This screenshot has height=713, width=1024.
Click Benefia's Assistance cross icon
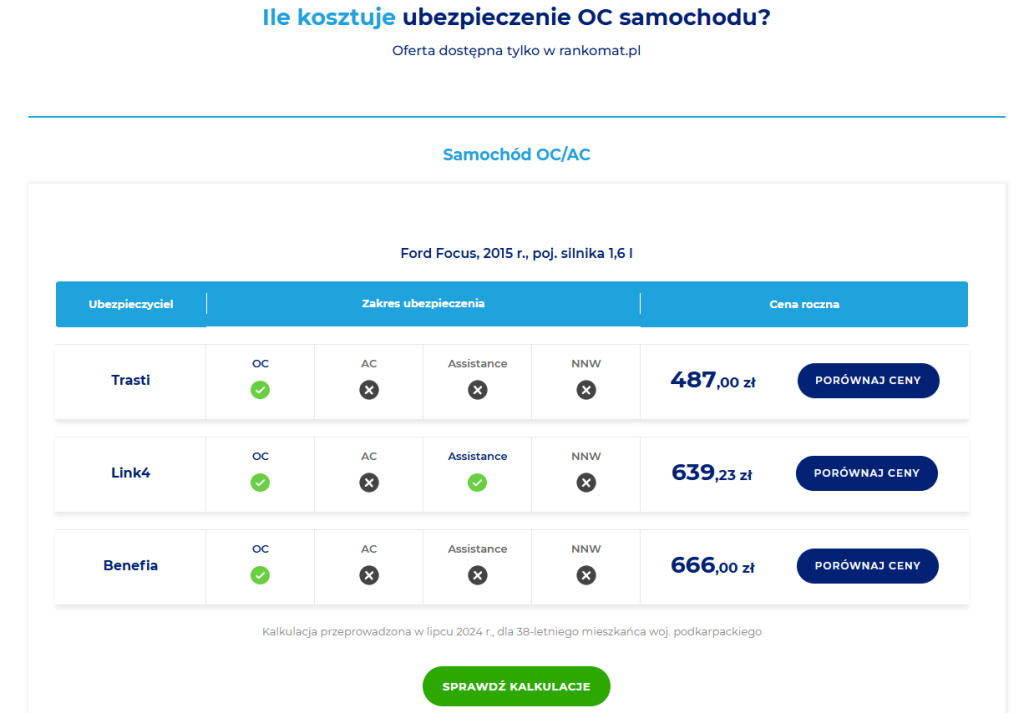[x=478, y=575]
